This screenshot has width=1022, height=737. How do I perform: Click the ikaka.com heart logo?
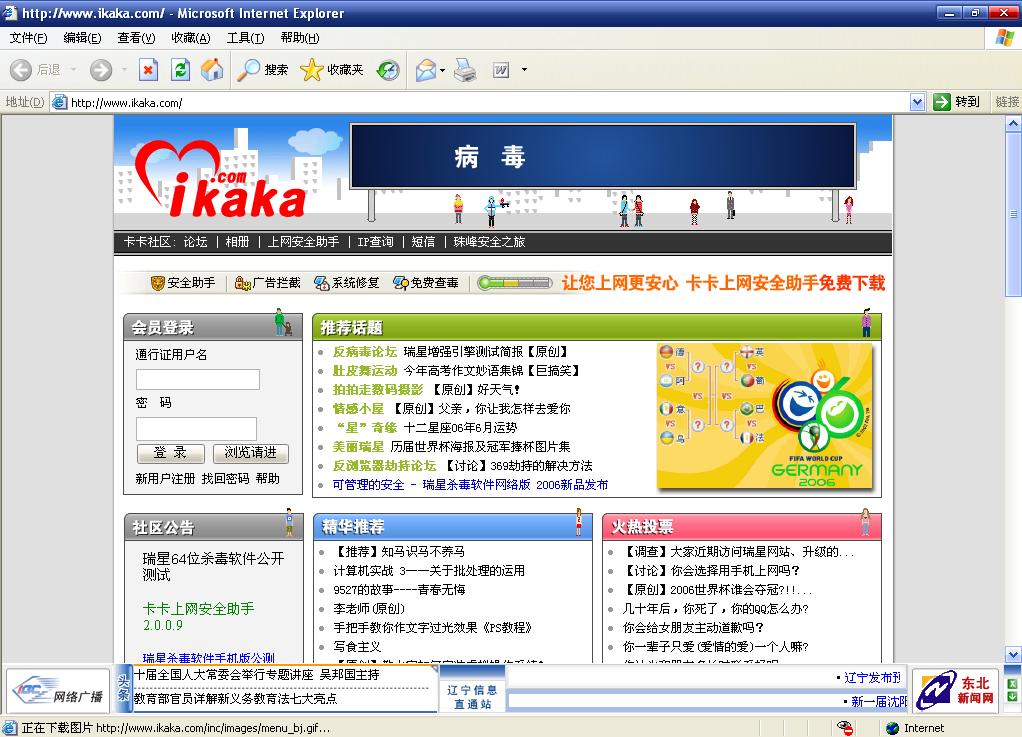pos(220,179)
